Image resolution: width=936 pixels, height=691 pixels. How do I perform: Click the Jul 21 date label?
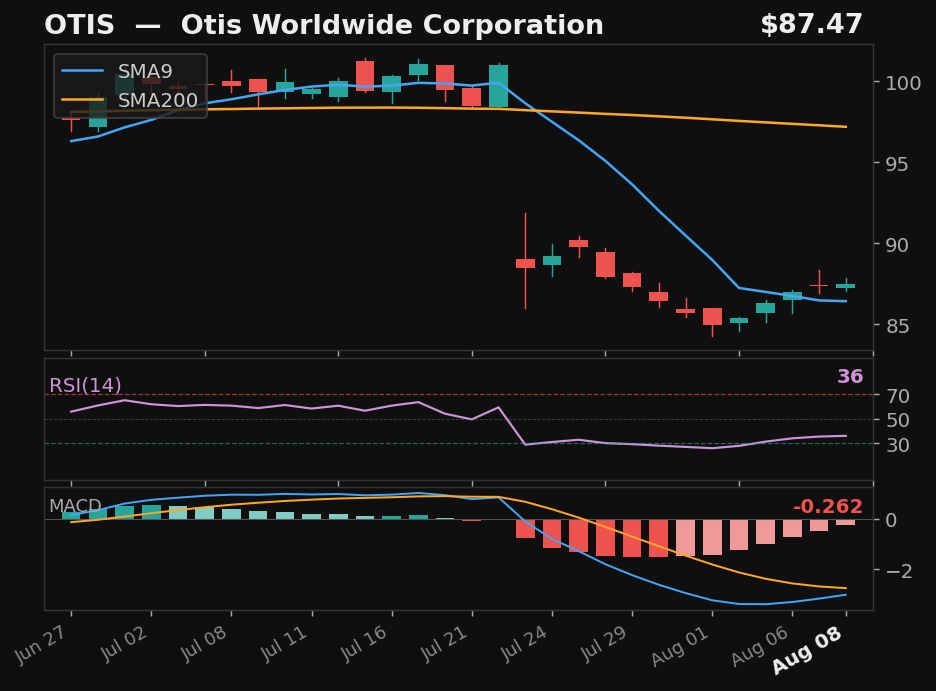click(445, 643)
